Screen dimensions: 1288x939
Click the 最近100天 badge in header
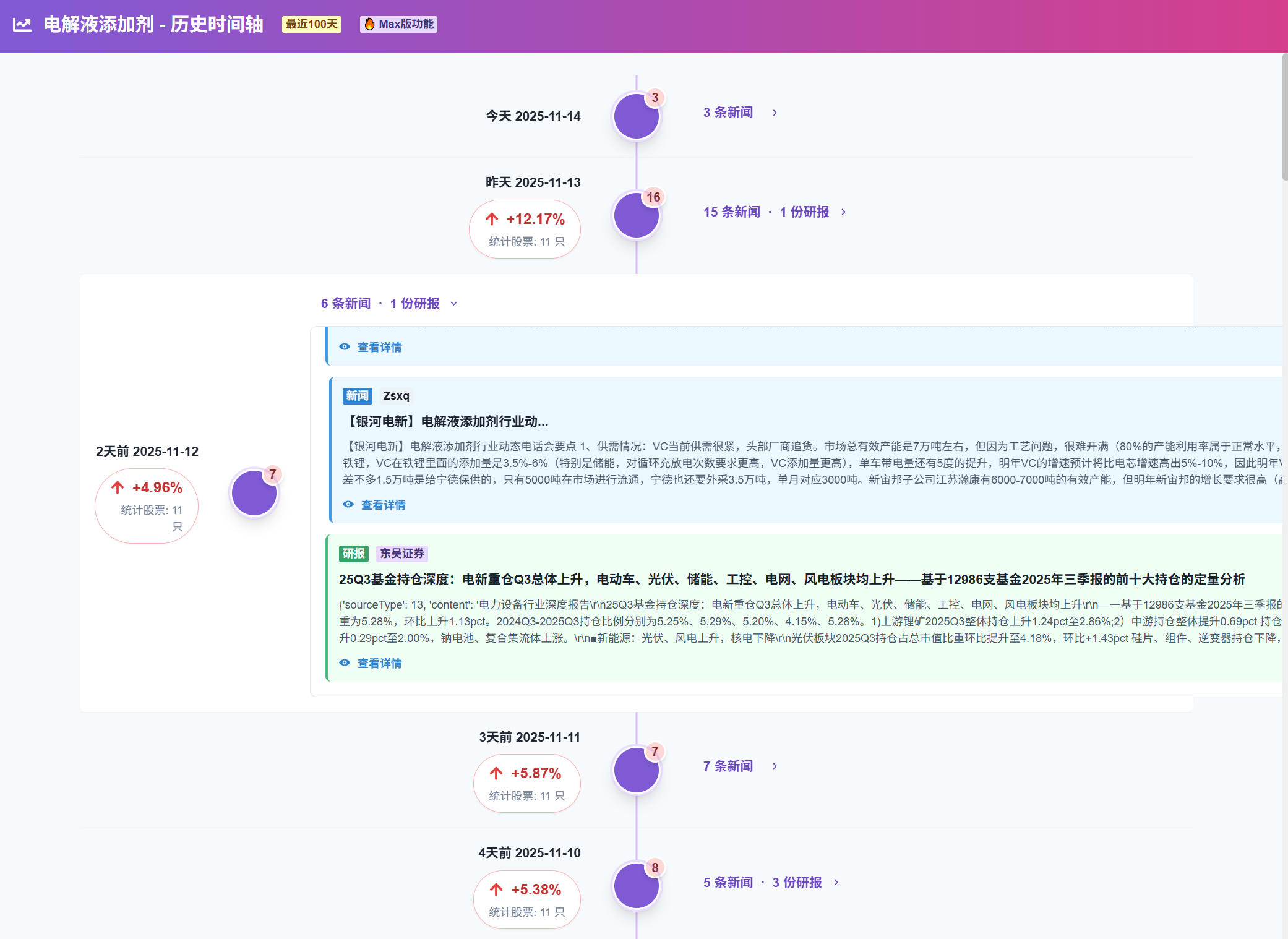(312, 24)
